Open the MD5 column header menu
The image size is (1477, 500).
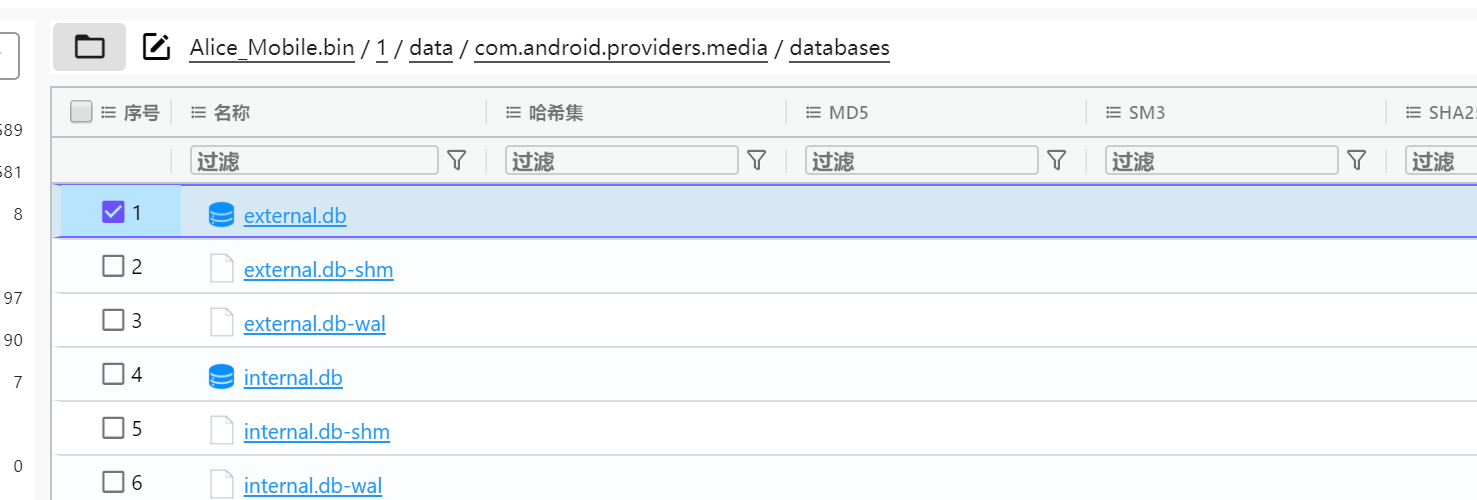tap(813, 113)
